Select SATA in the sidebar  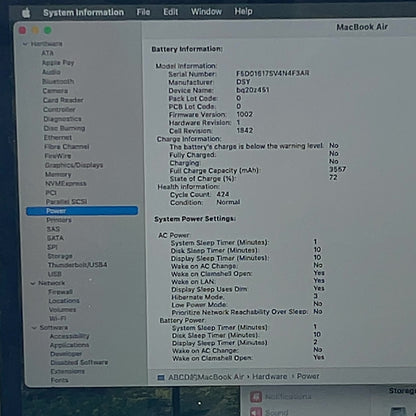tap(55, 238)
